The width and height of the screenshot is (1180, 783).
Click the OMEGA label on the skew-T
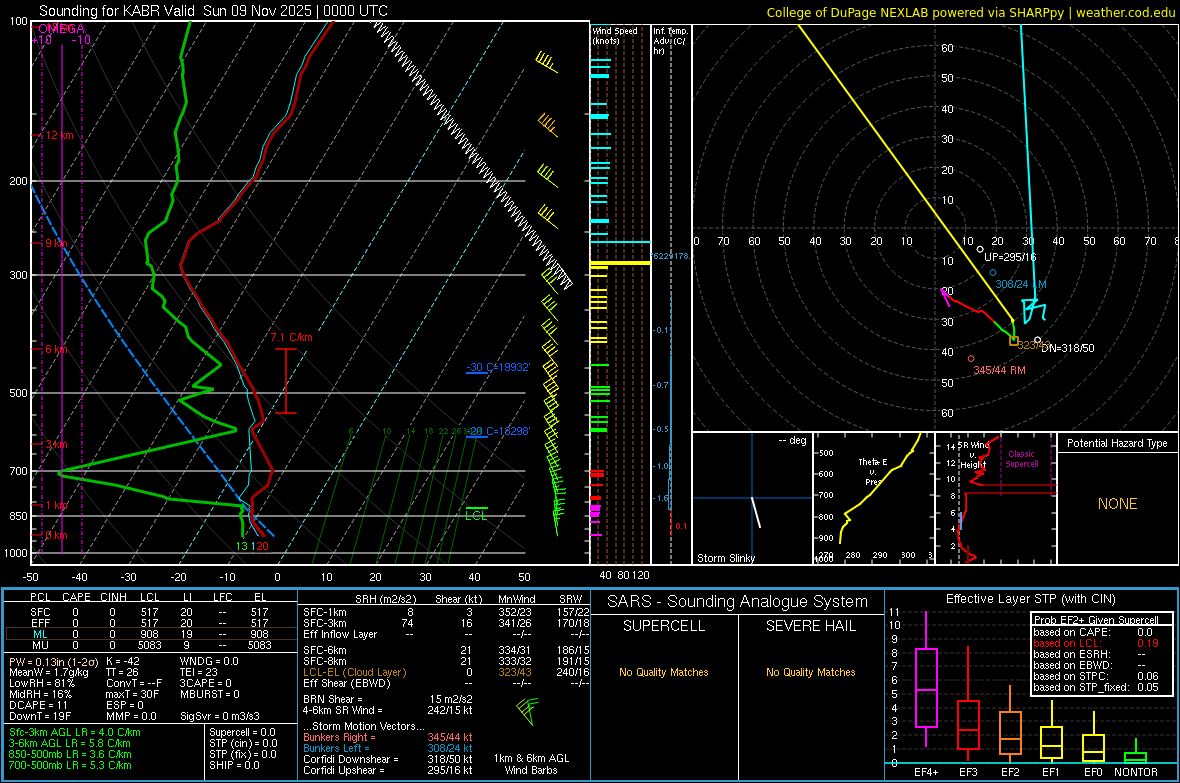61,29
